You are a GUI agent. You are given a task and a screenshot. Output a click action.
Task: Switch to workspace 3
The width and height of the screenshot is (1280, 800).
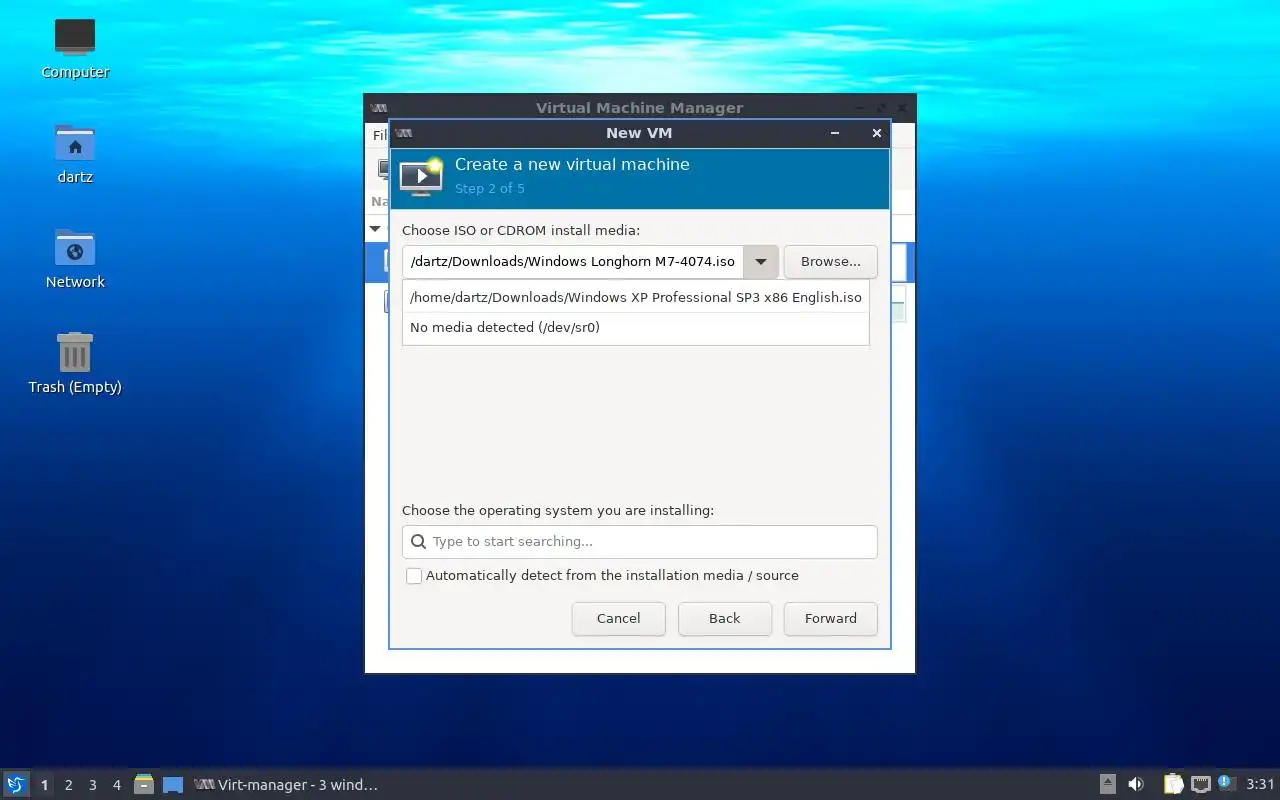[x=92, y=785]
